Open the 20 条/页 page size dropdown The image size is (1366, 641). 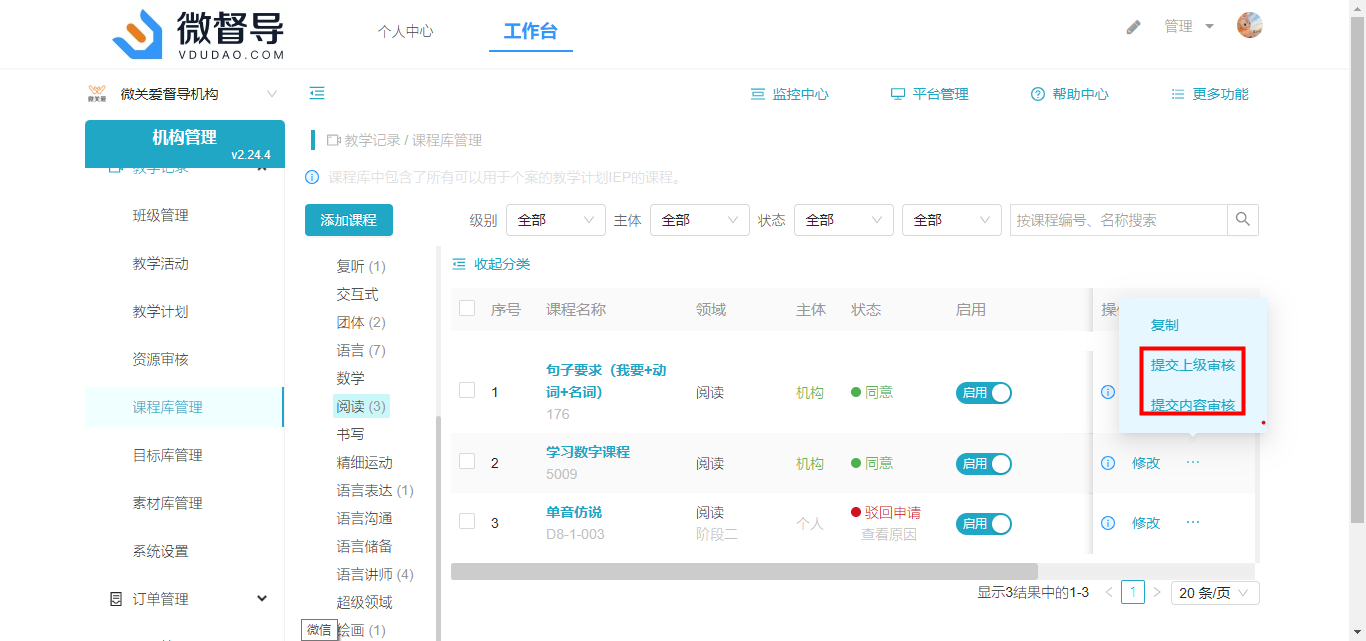(1215, 593)
